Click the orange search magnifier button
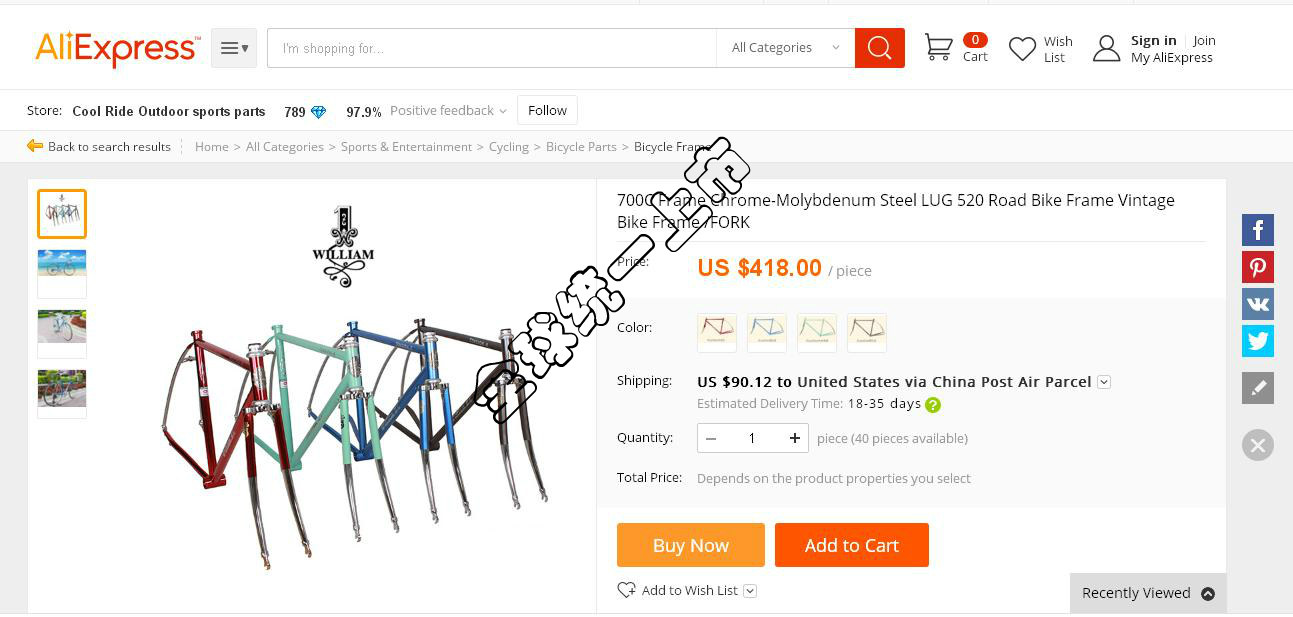The image size is (1293, 617). [x=880, y=48]
